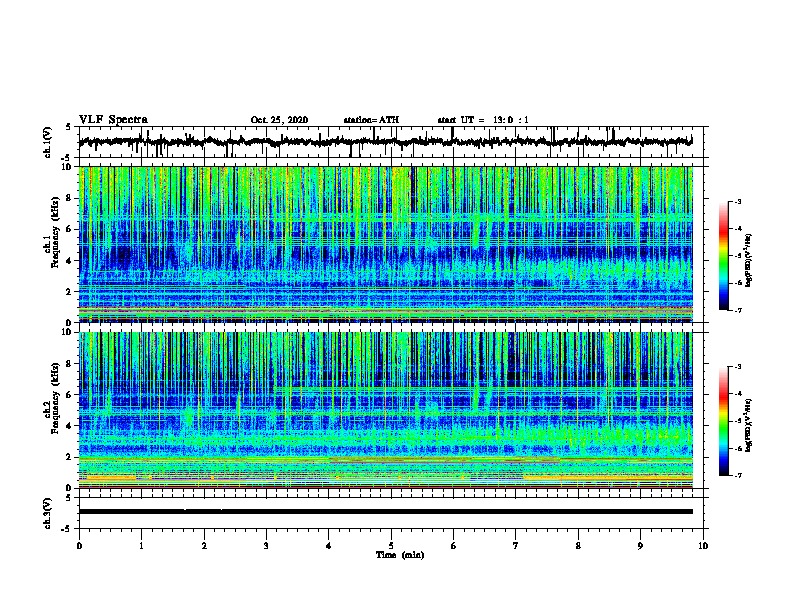Click ch.1 frequency axis "8" tick label
Screen dimensions: 792x612
[69, 198]
